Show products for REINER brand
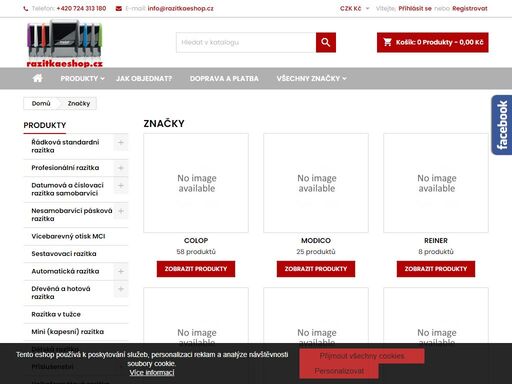Screen dimensions: 512x384 pyautogui.click(x=436, y=269)
